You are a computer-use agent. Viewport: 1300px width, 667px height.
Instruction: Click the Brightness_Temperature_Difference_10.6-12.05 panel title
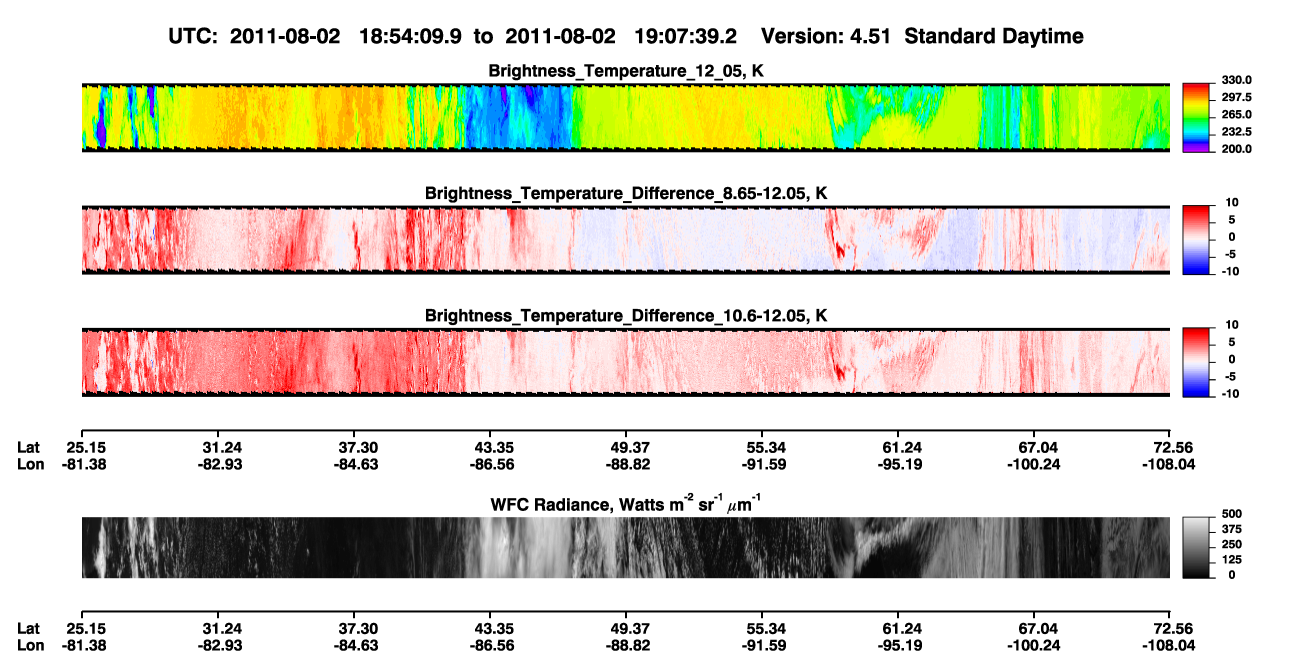tap(626, 315)
